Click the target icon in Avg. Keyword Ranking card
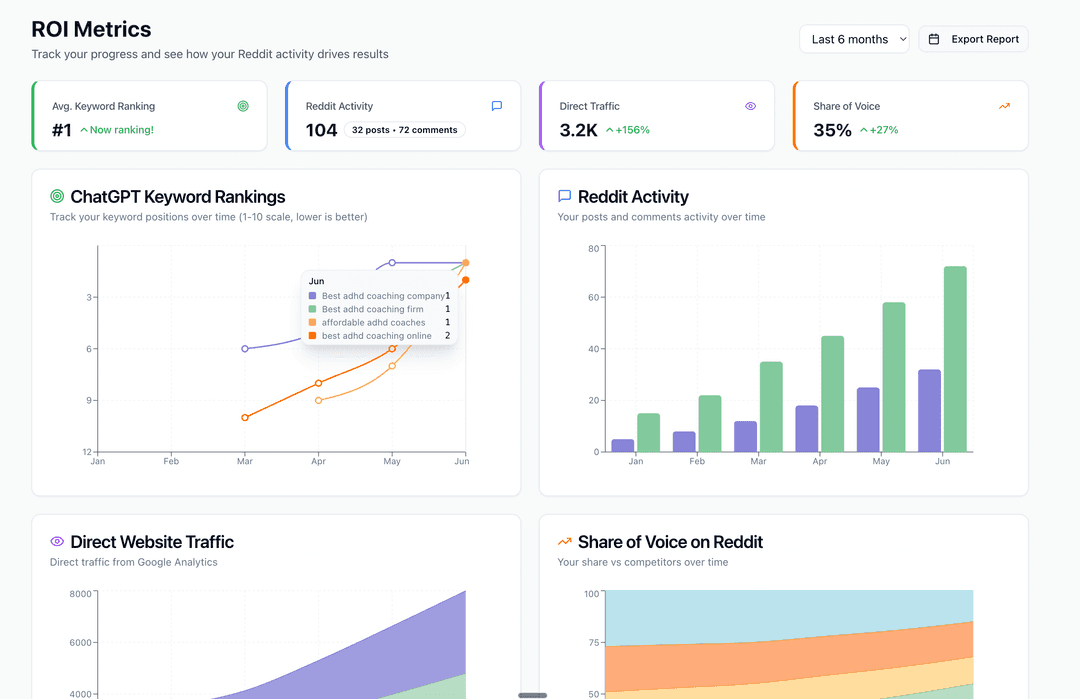The image size is (1080, 699). point(243,106)
